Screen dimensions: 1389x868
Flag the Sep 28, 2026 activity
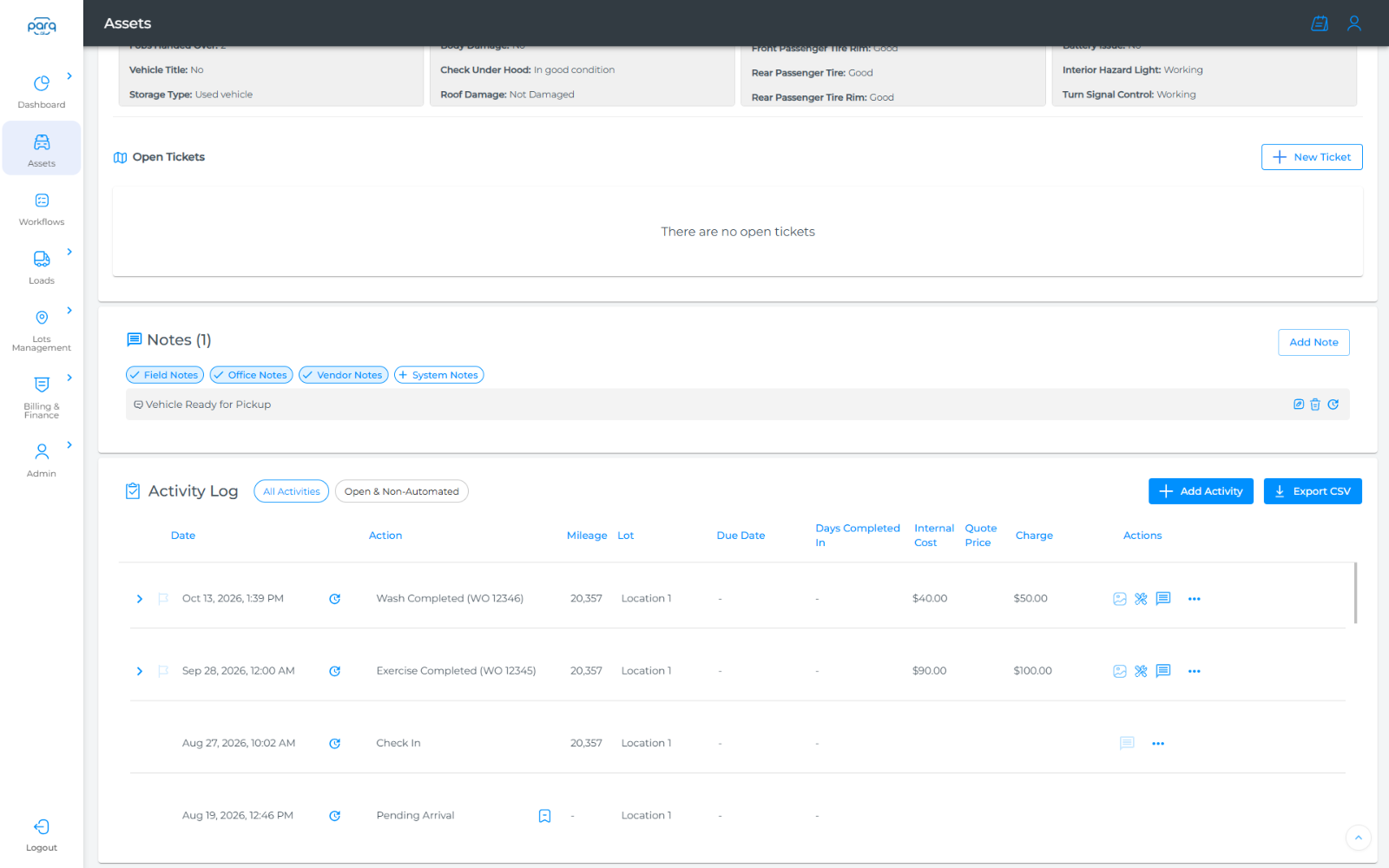point(162,671)
